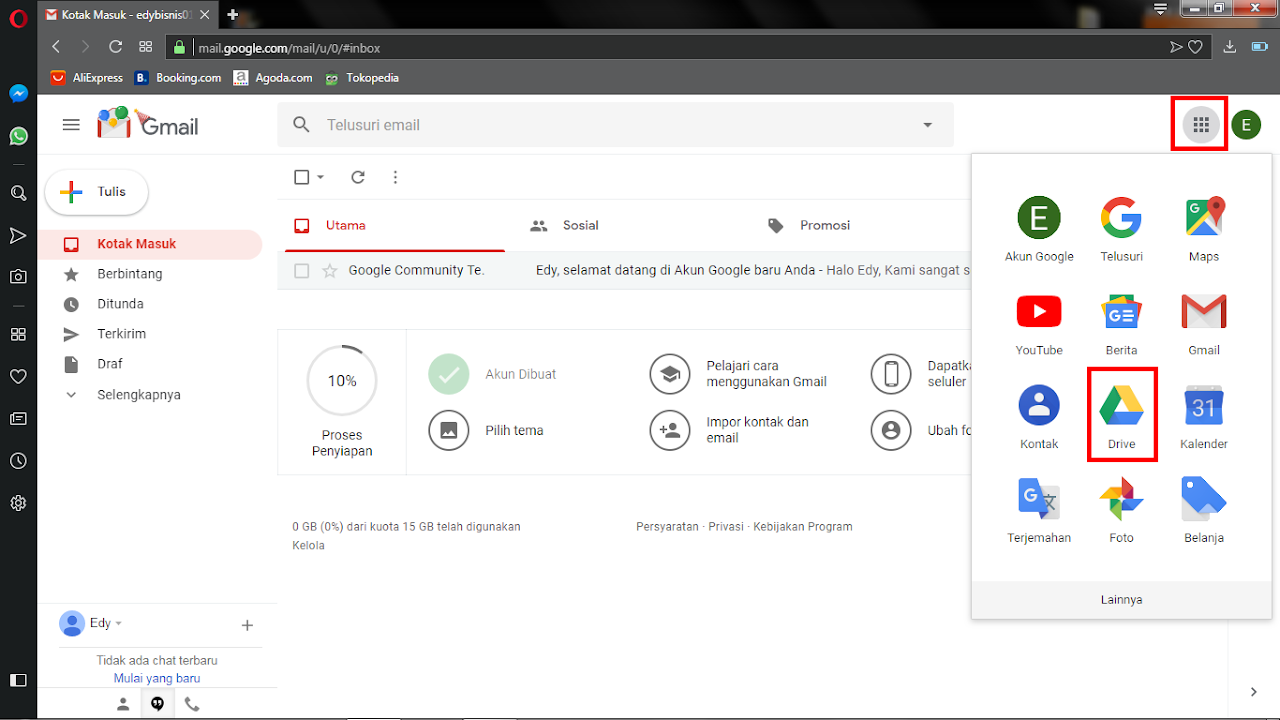Toggle the Gmail main menu hamburger icon
1280x720 pixels.
click(x=71, y=125)
